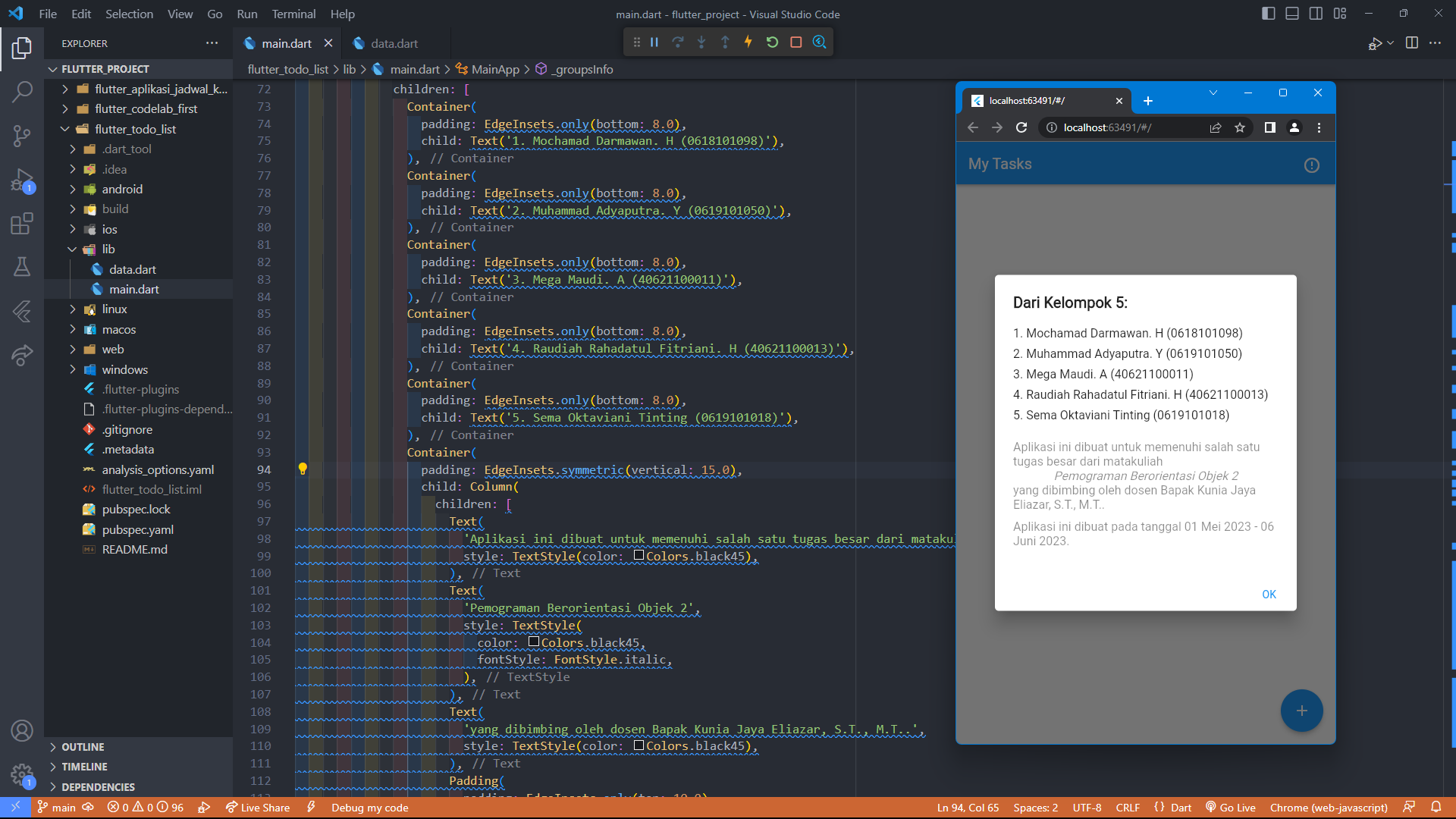
Task: Trigger Hot Reload in the debug toolbar
Action: (x=748, y=42)
